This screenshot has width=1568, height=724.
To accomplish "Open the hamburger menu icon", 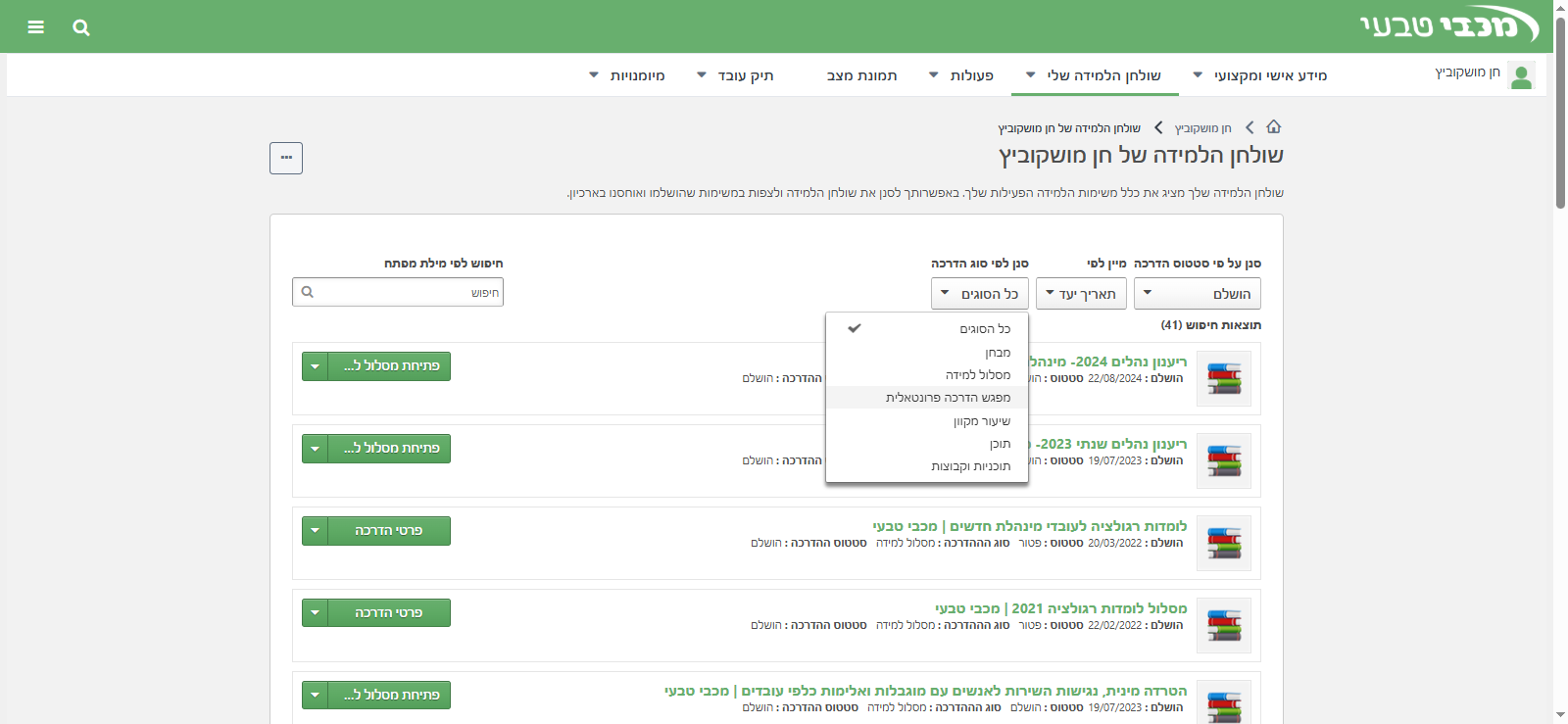I will pos(36,27).
